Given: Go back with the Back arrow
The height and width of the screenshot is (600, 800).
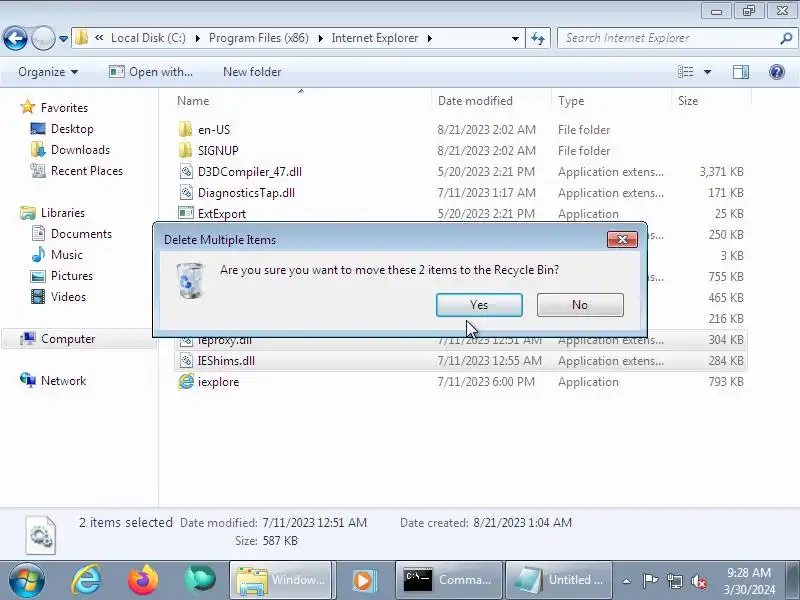Looking at the screenshot, I should [15, 38].
